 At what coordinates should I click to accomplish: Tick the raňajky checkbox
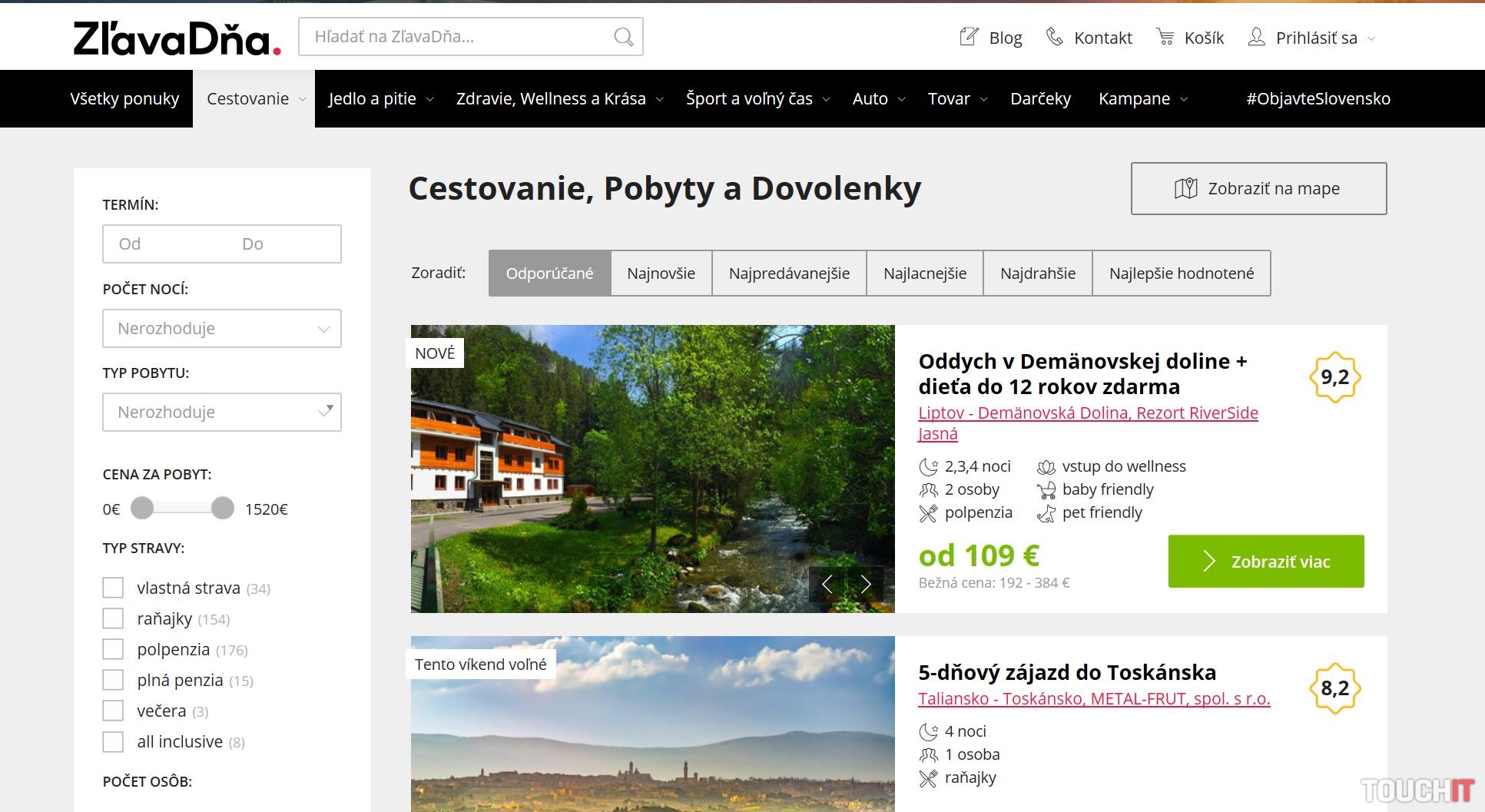click(113, 618)
